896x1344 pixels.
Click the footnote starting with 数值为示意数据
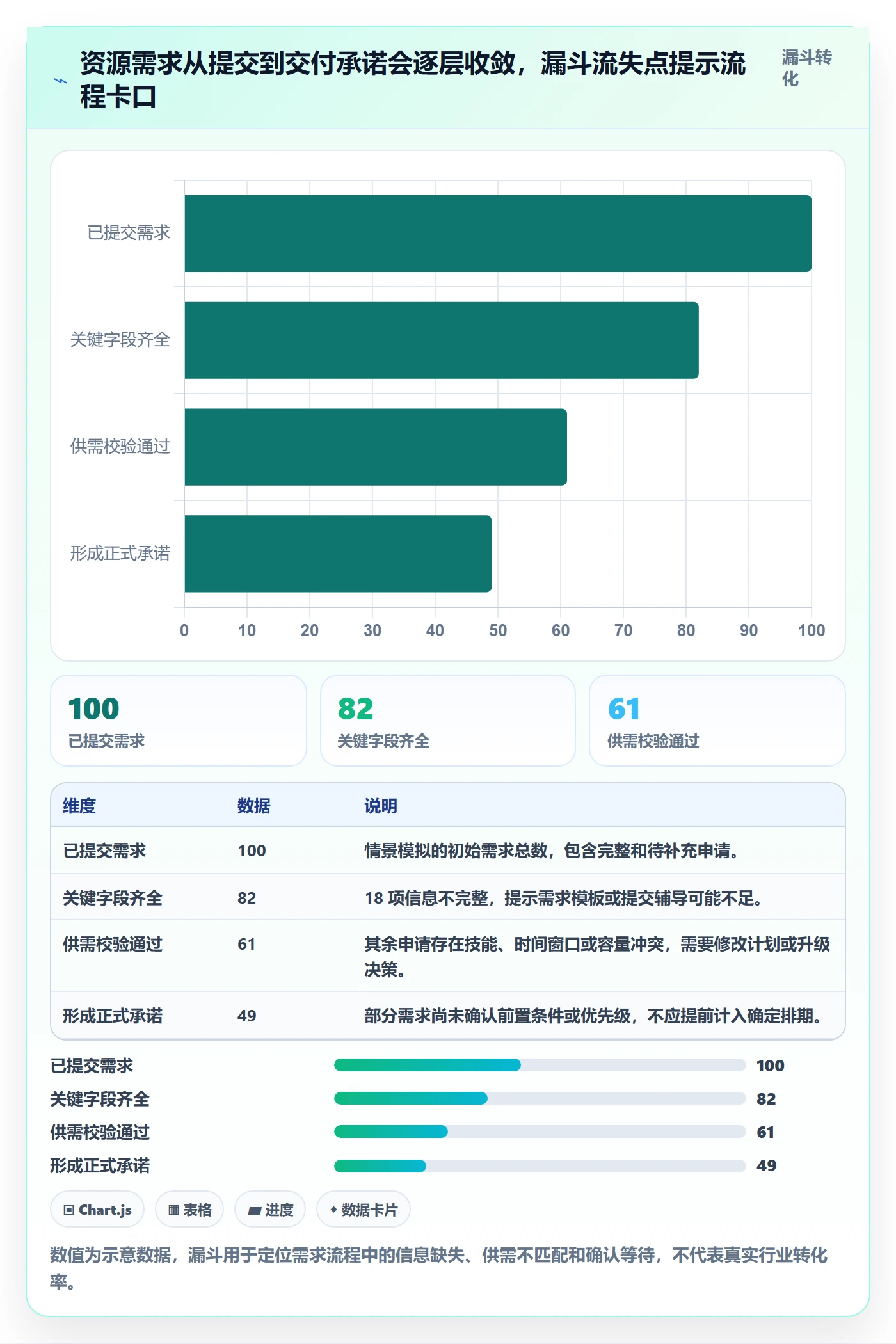pyautogui.click(x=439, y=1268)
